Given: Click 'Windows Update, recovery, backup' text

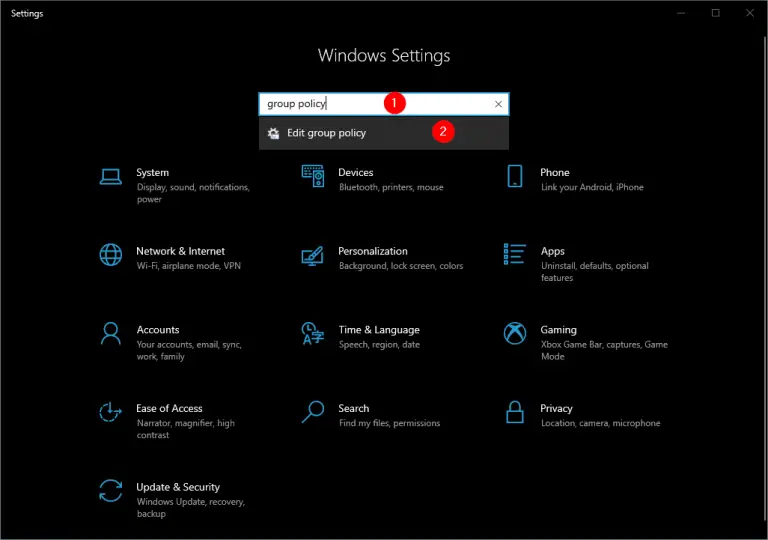Looking at the screenshot, I should (191, 508).
